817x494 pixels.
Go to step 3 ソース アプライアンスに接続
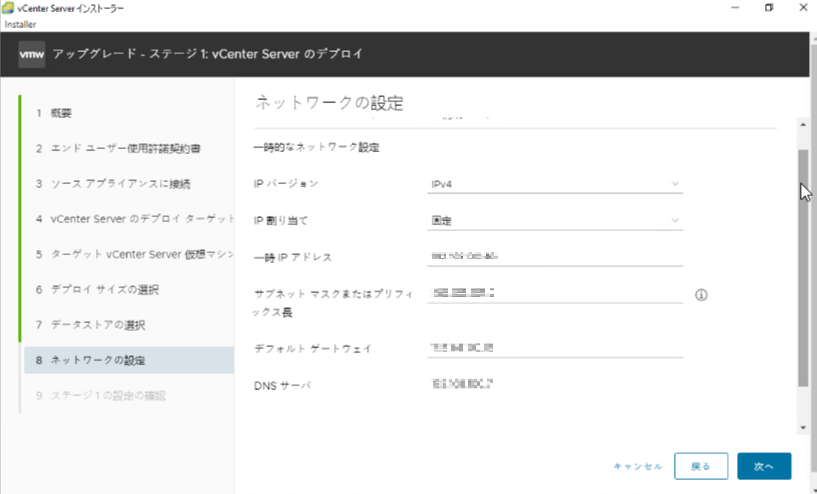click(112, 184)
